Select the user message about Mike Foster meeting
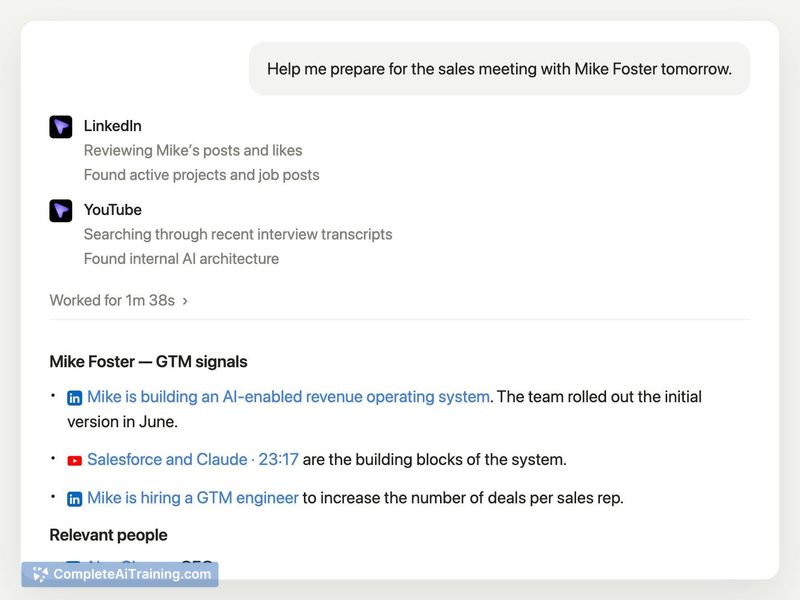This screenshot has height=600, width=800. tap(499, 69)
